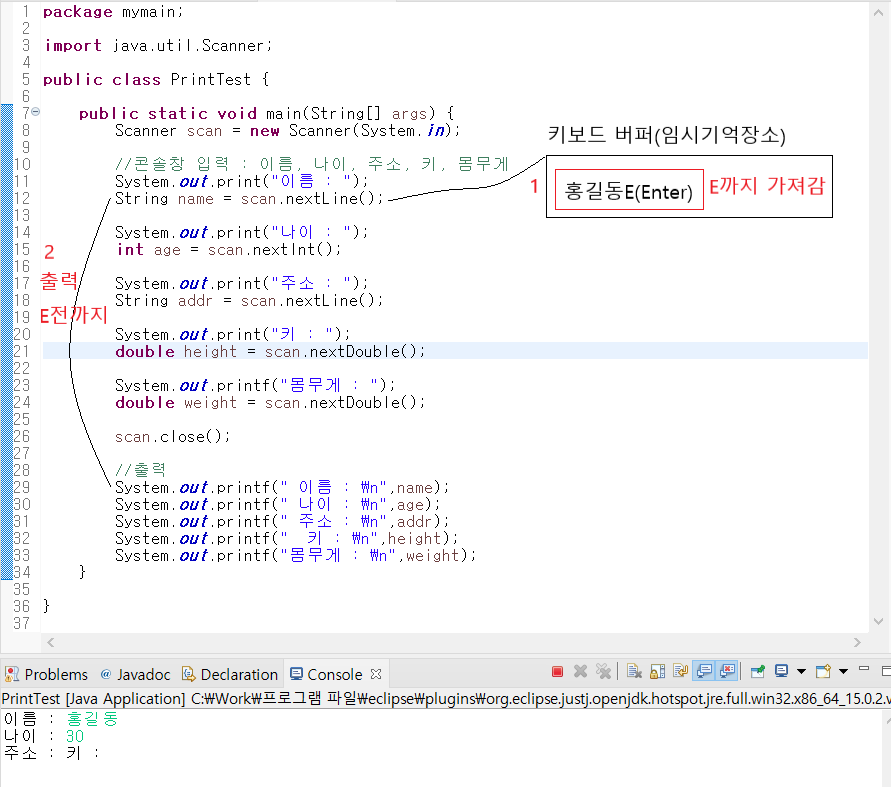Image resolution: width=891 pixels, height=787 pixels.
Task: Toggle Show Console on standard error change
Action: tap(727, 672)
